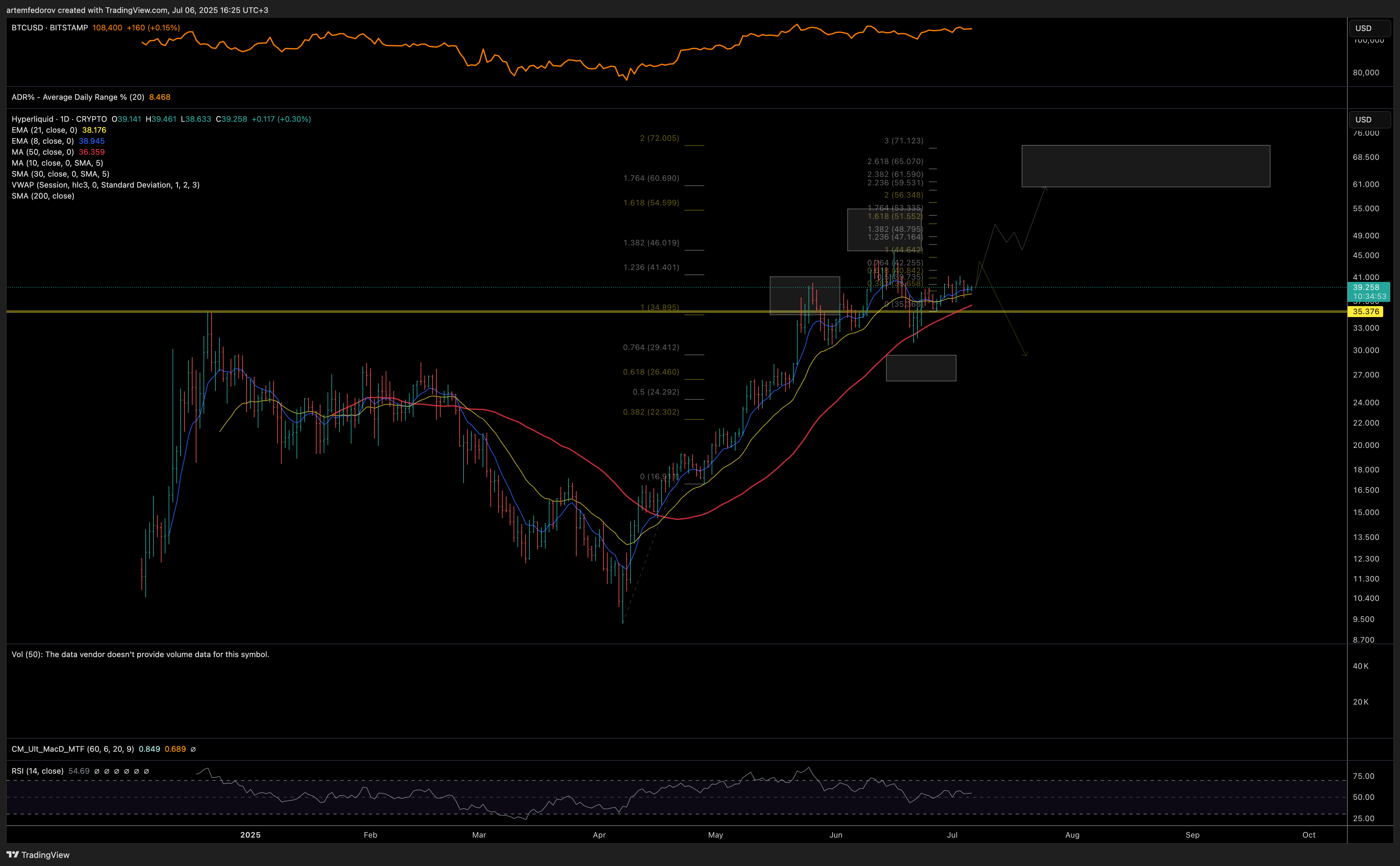The width and height of the screenshot is (1400, 866).
Task: Click the current price label 39.258
Action: tap(1368, 287)
